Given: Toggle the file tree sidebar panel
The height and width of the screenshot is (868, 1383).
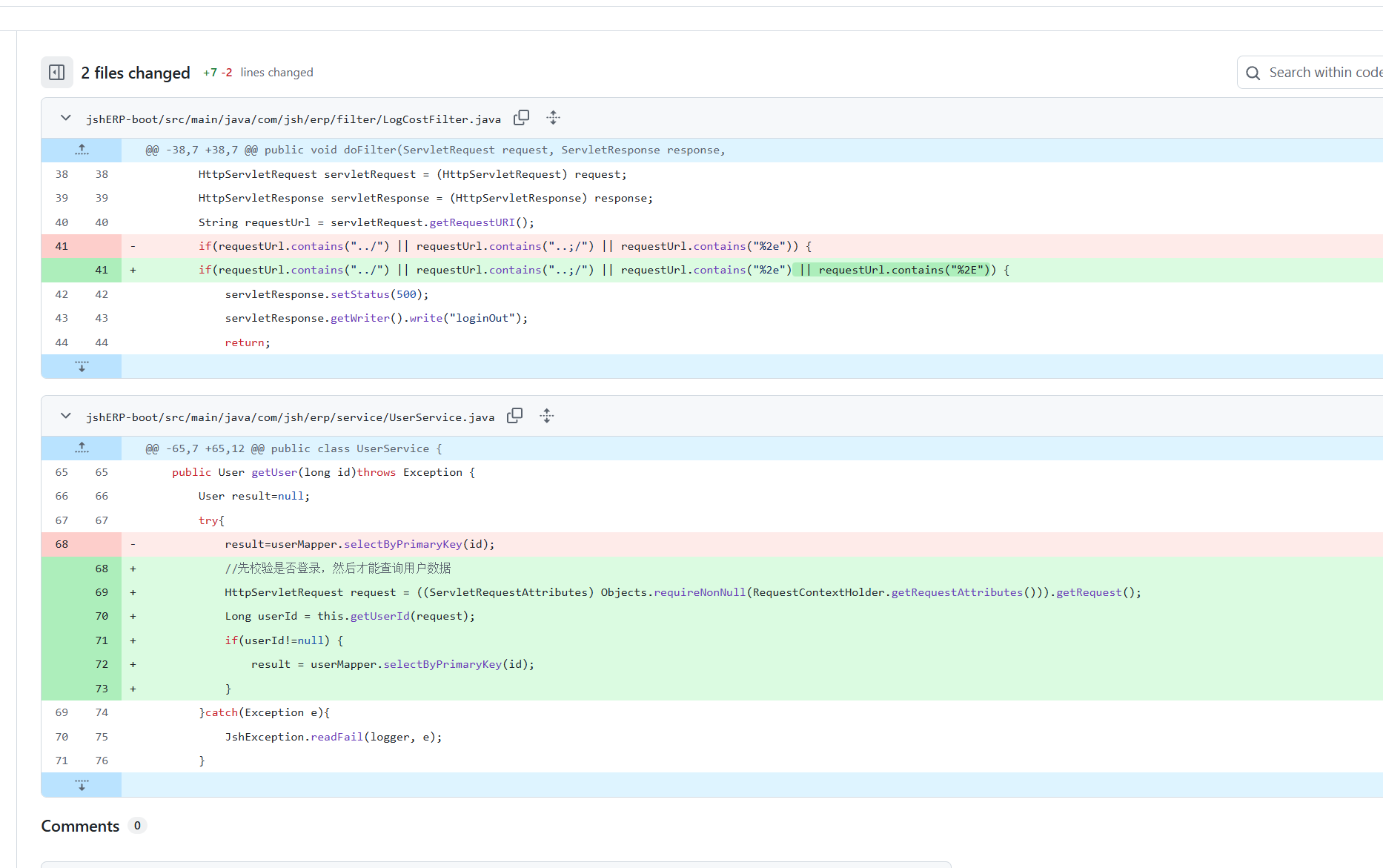Looking at the screenshot, I should point(57,73).
